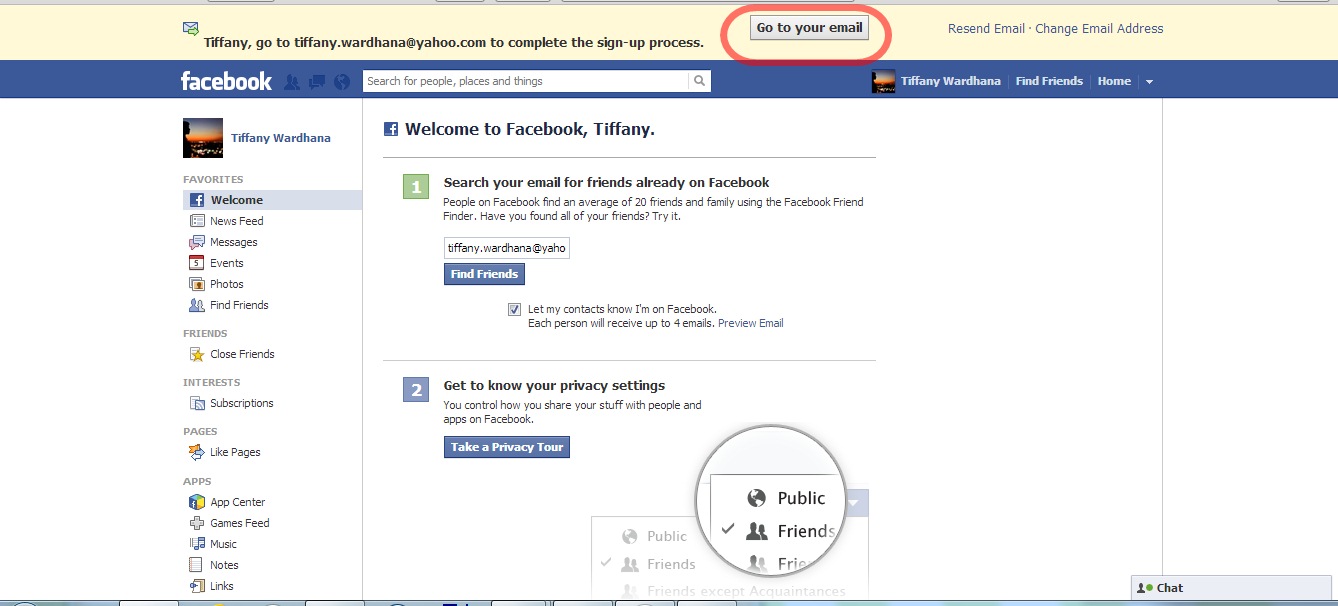Viewport: 1338px width, 606px height.
Task: Click the Events calendar icon in the sidebar
Action: (197, 263)
